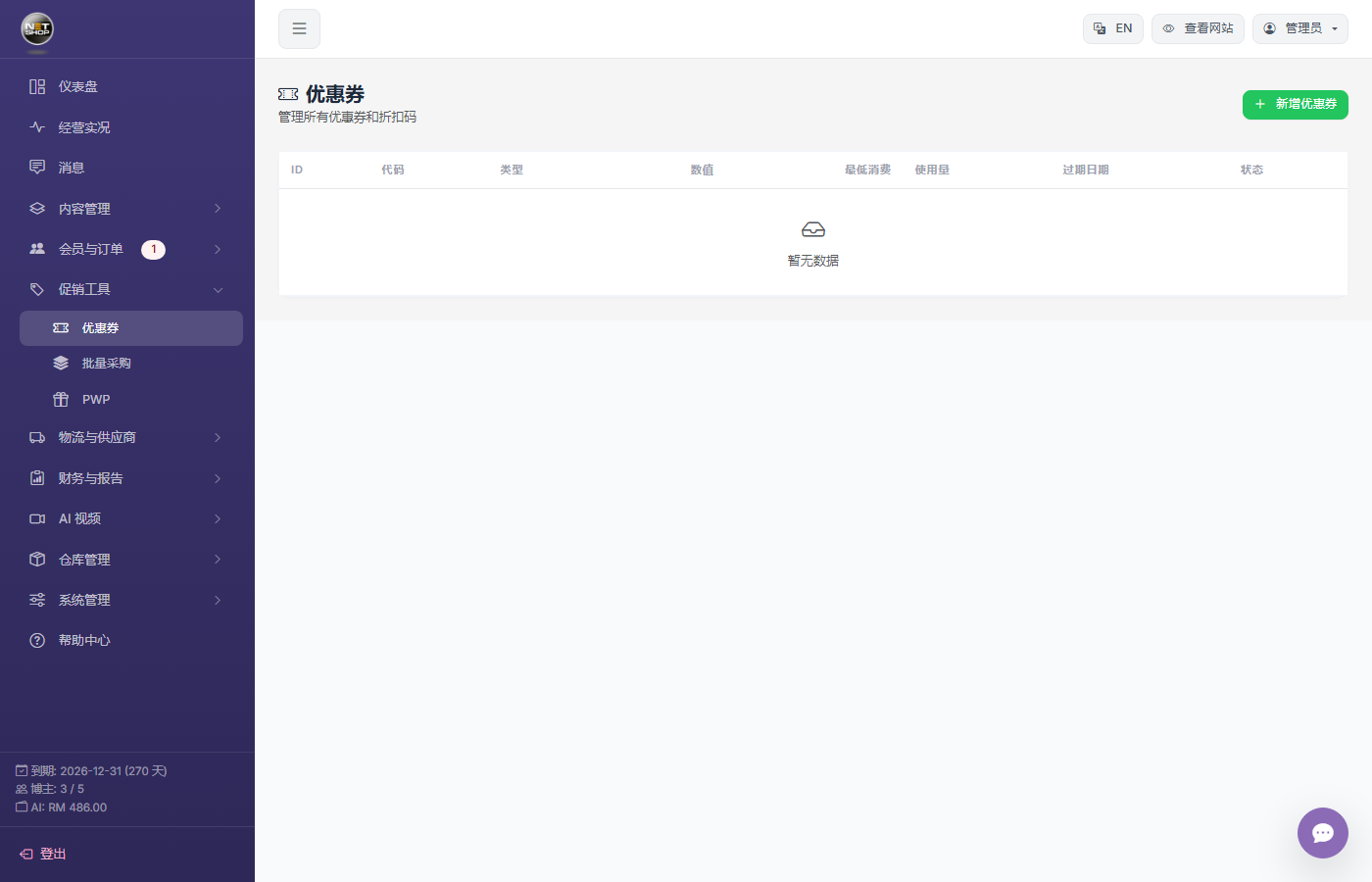Click the plus icon in 新增优惠券 button
Screen dimensions: 1372x882
click(x=1260, y=104)
